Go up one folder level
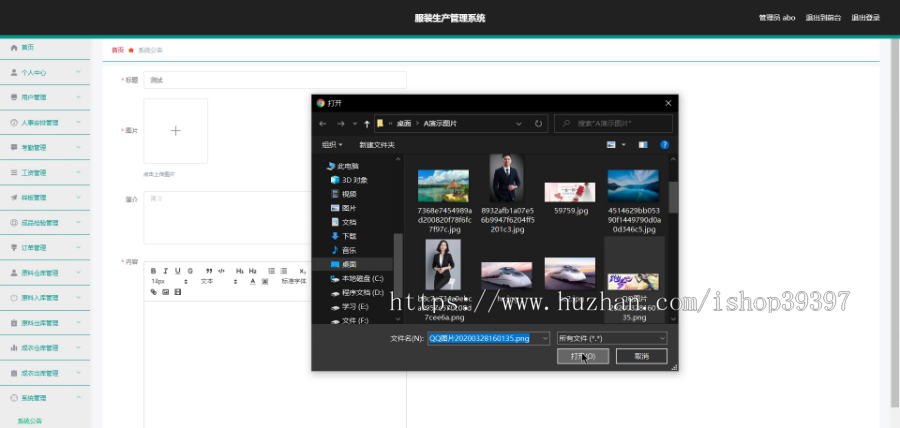 pos(367,123)
